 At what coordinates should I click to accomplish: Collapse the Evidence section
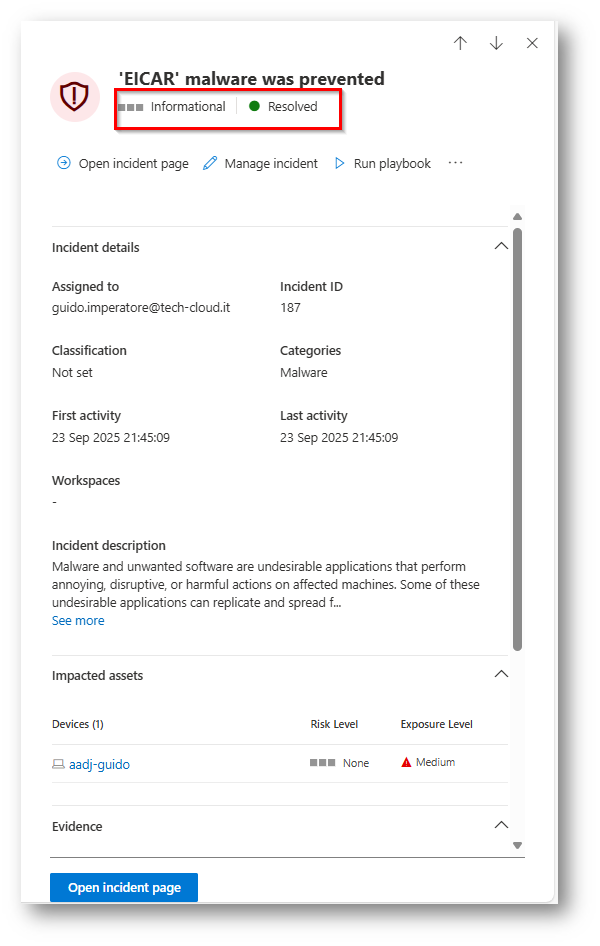(x=502, y=826)
